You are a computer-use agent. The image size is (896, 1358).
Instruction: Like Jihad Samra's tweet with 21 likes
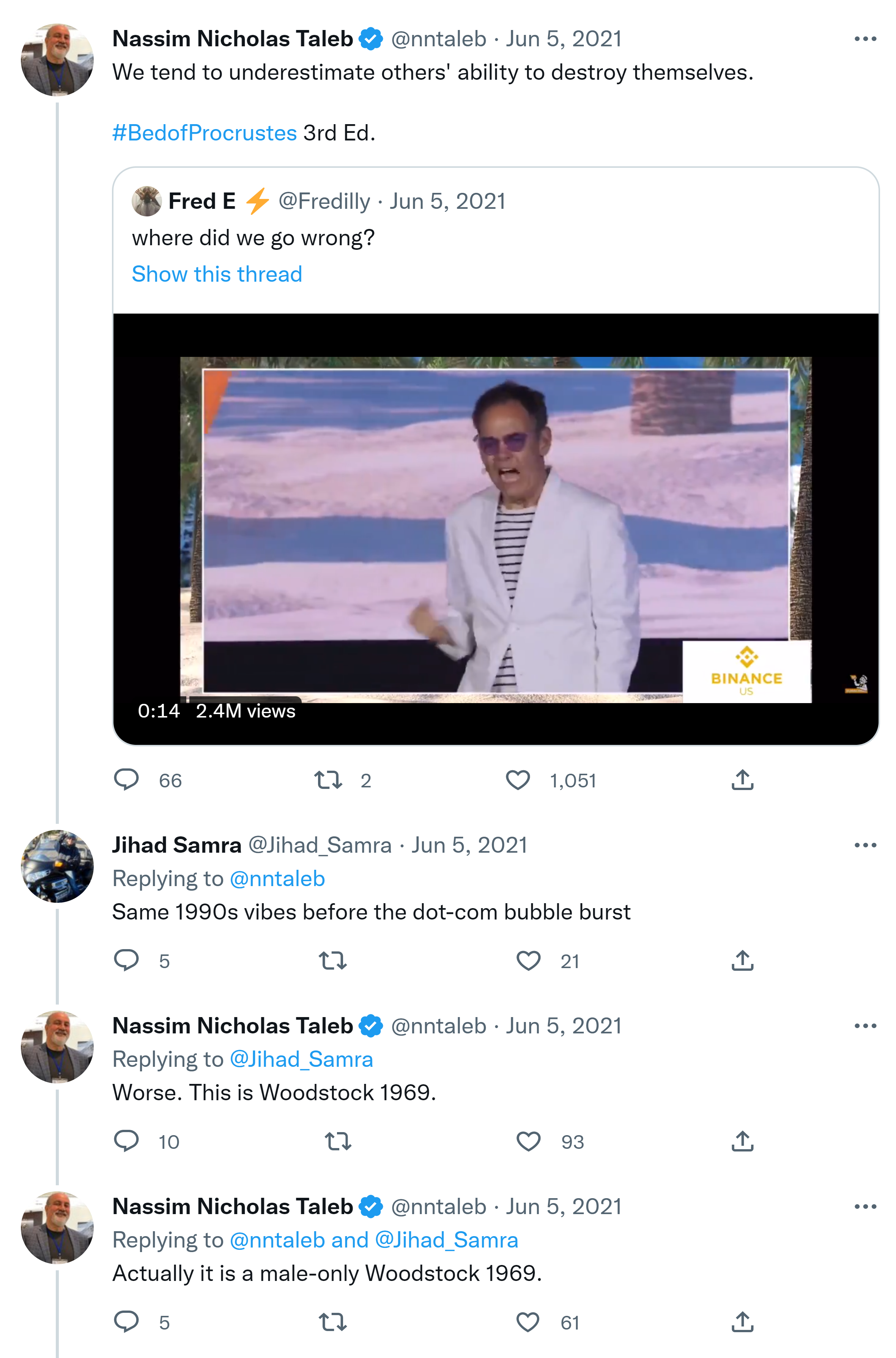point(529,960)
